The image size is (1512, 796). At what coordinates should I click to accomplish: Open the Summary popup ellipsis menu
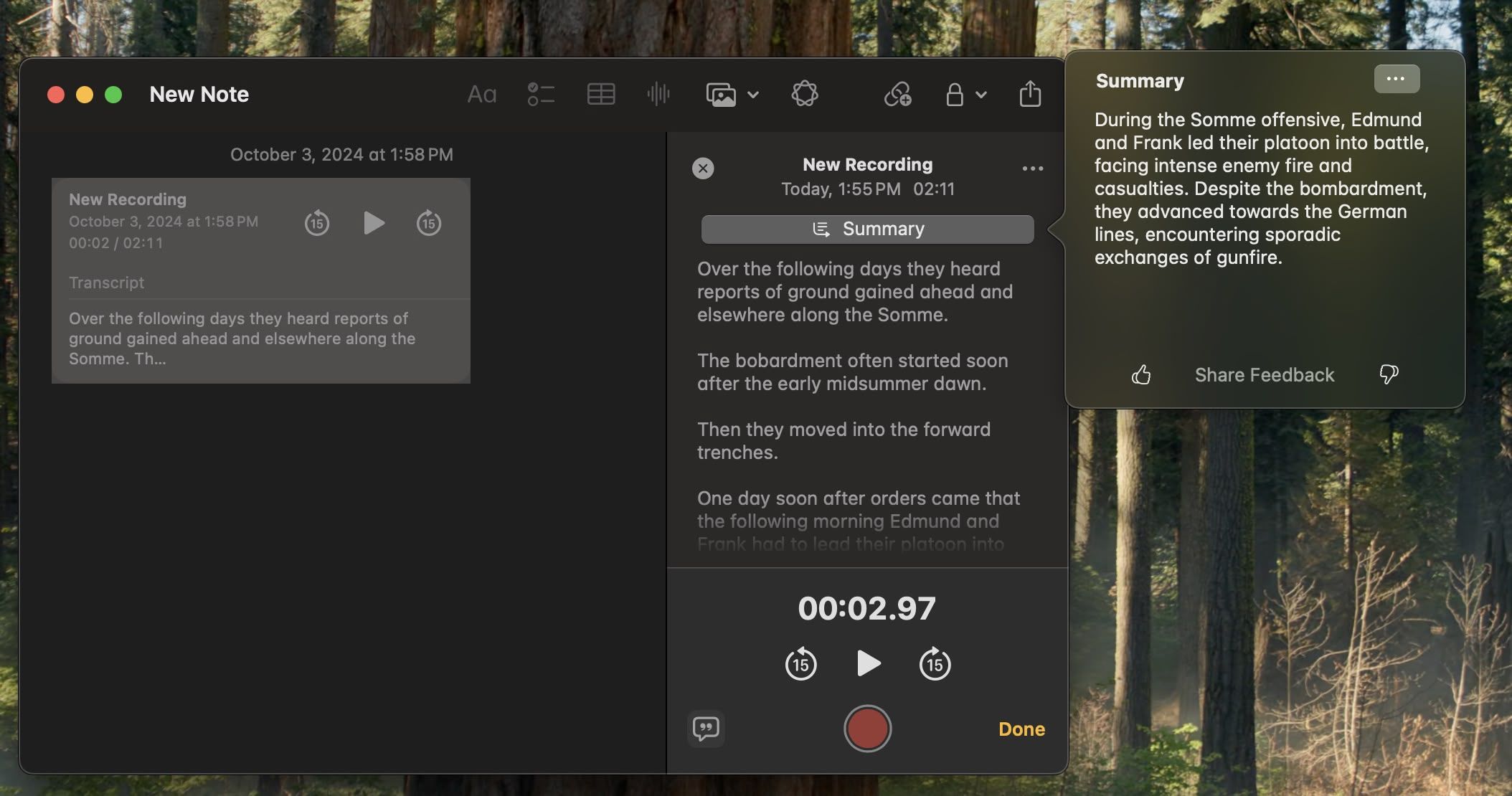(x=1396, y=79)
